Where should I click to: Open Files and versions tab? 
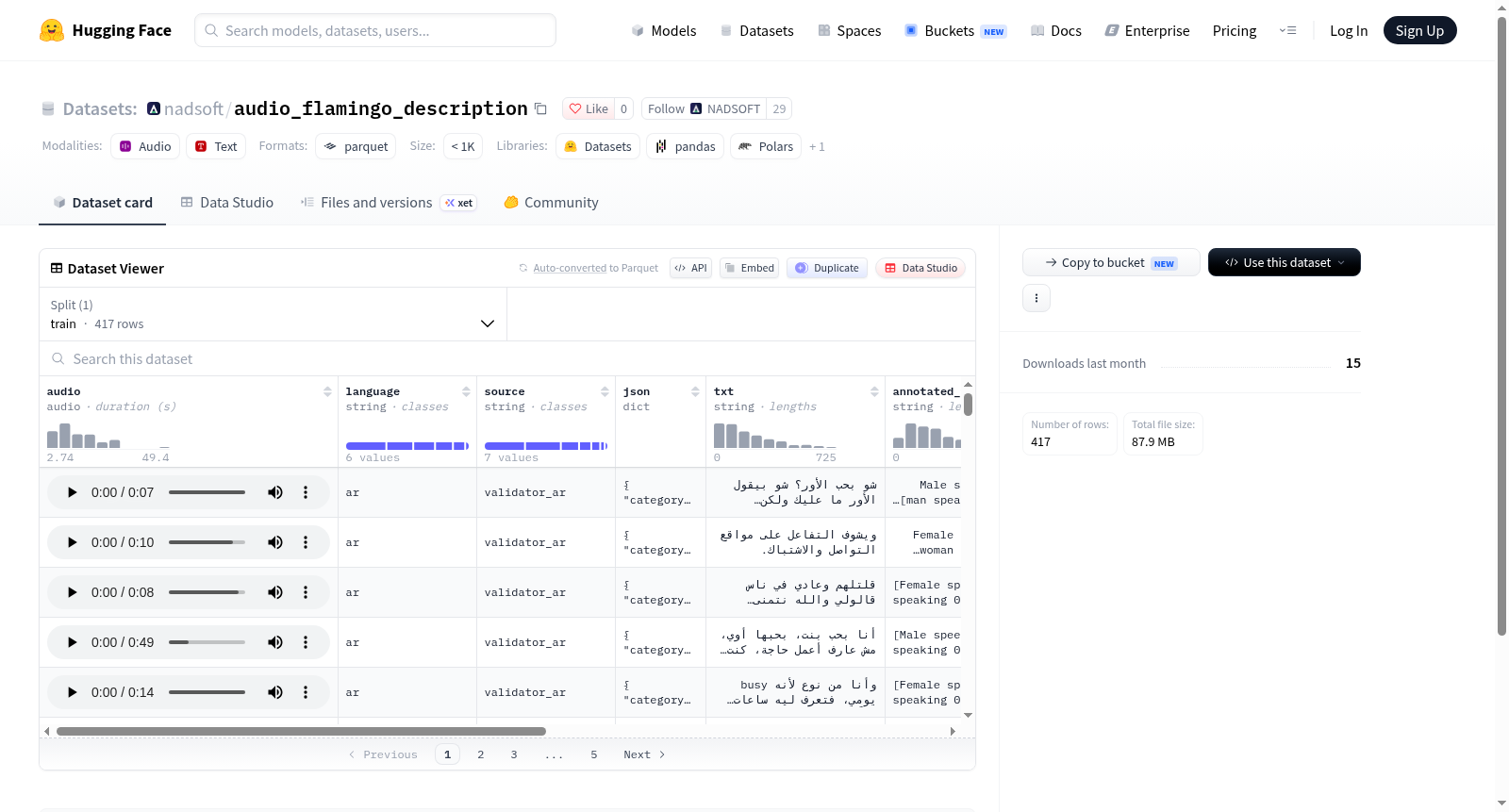[x=388, y=203]
